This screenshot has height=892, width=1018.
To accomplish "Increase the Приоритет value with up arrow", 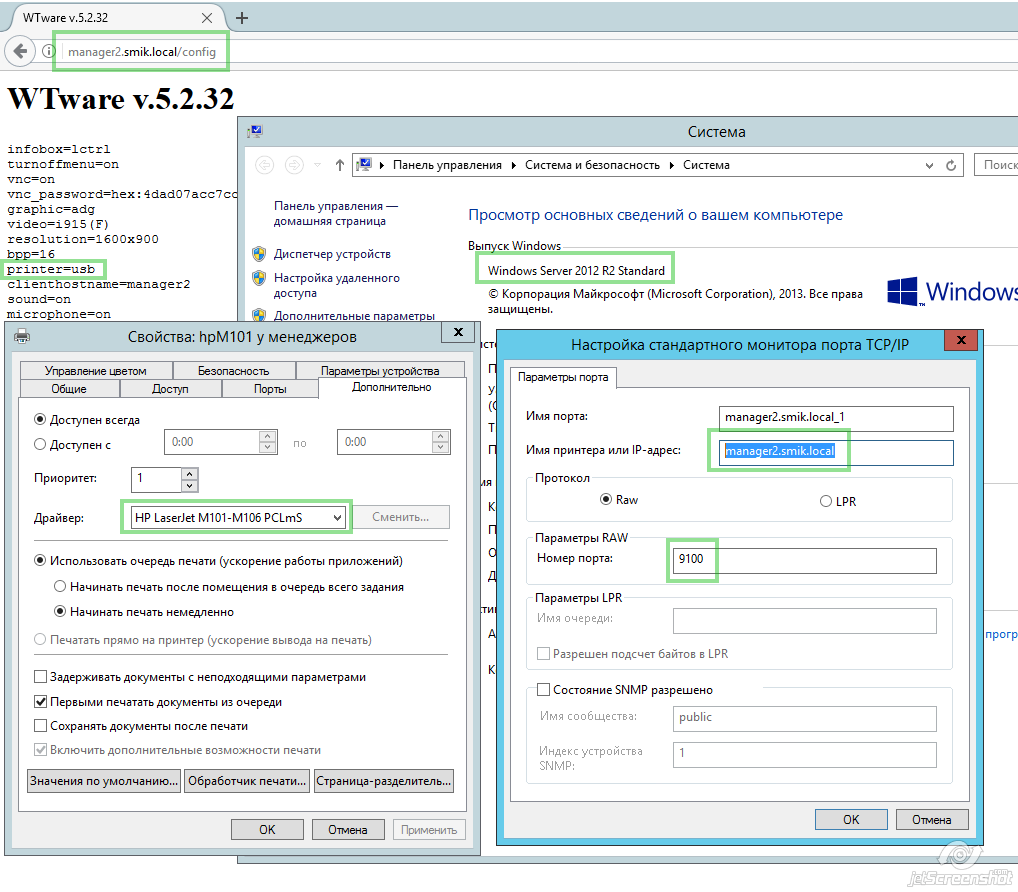I will pyautogui.click(x=190, y=473).
